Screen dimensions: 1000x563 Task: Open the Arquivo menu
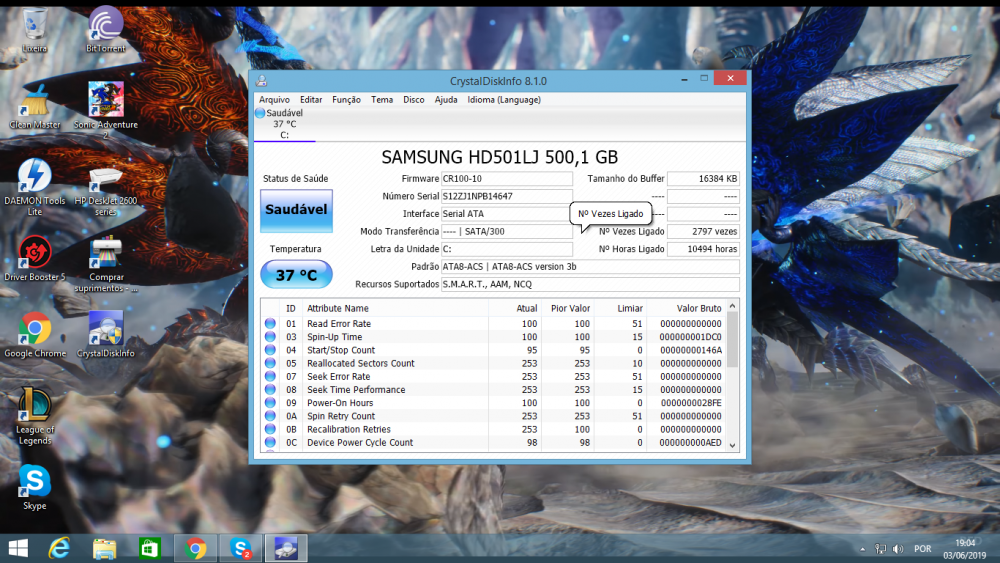[274, 100]
